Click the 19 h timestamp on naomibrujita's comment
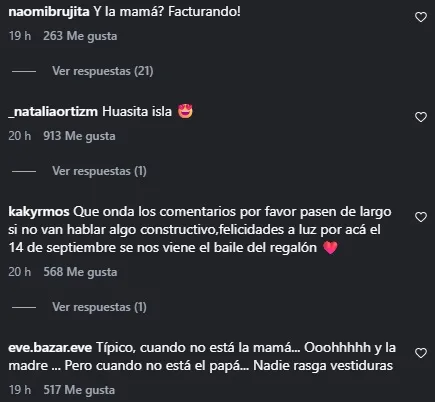Screen dimensions: 435x402 [x=20, y=36]
